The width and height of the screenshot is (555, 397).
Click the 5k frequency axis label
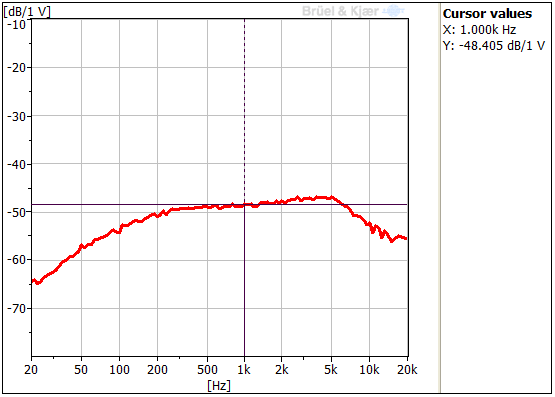pos(331,370)
